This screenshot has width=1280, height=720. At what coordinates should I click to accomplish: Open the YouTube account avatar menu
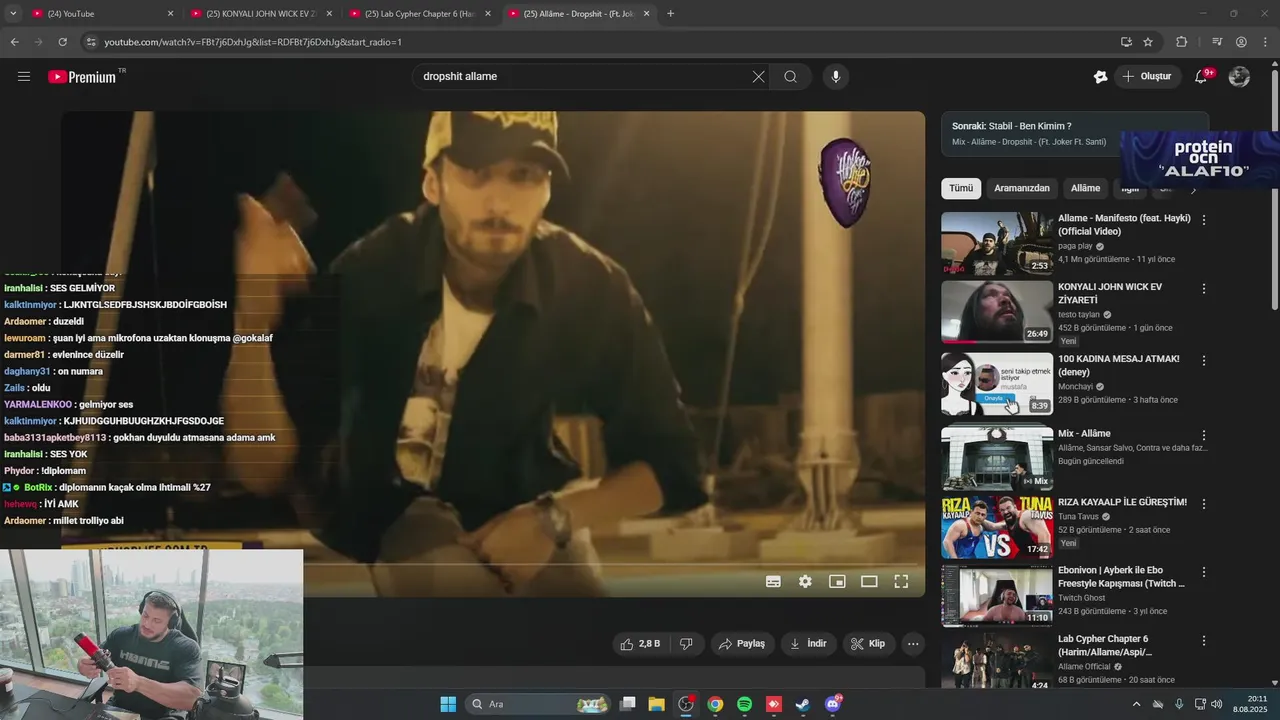pos(1239,76)
